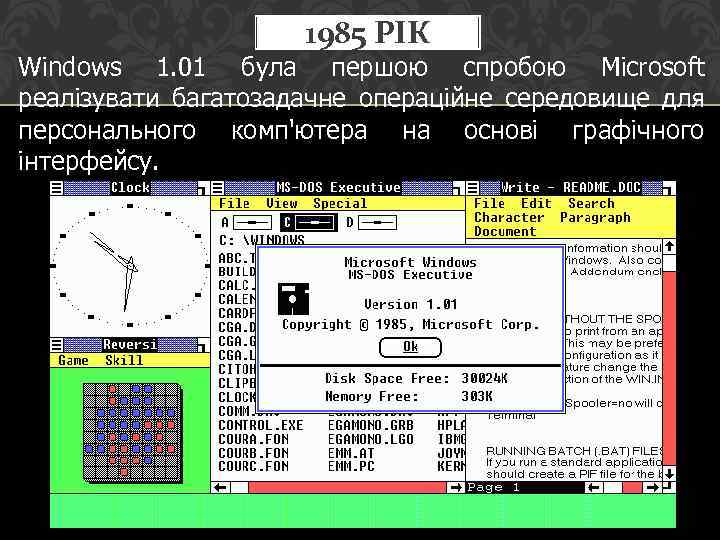Viewport: 720px width, 540px height.
Task: Open Character menu in Write
Action: tap(509, 218)
